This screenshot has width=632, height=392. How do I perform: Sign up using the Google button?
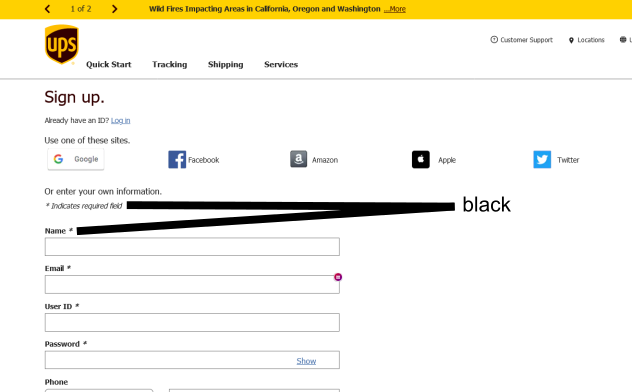(x=76, y=159)
